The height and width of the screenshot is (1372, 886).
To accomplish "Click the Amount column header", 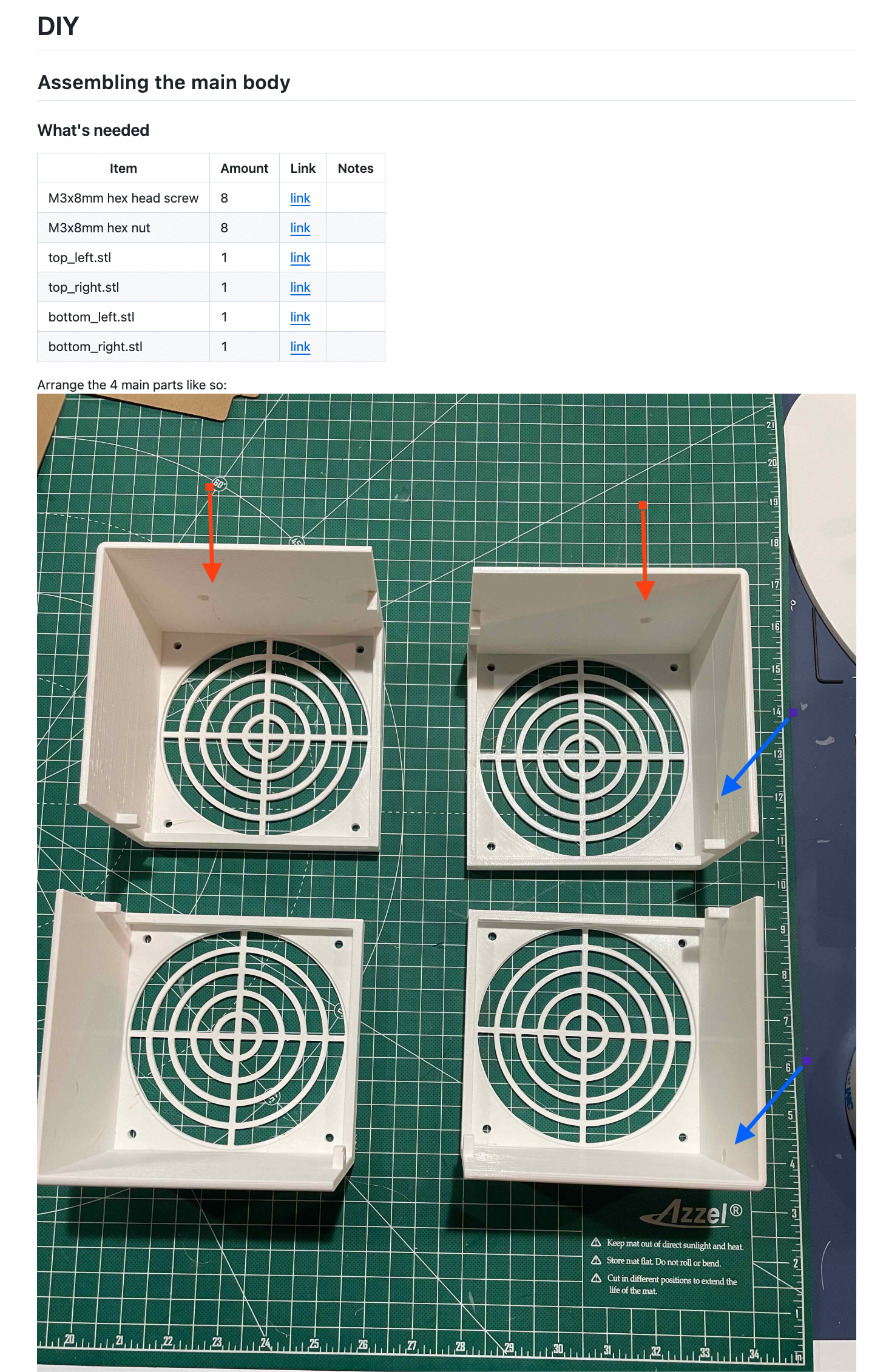I will pyautogui.click(x=244, y=169).
